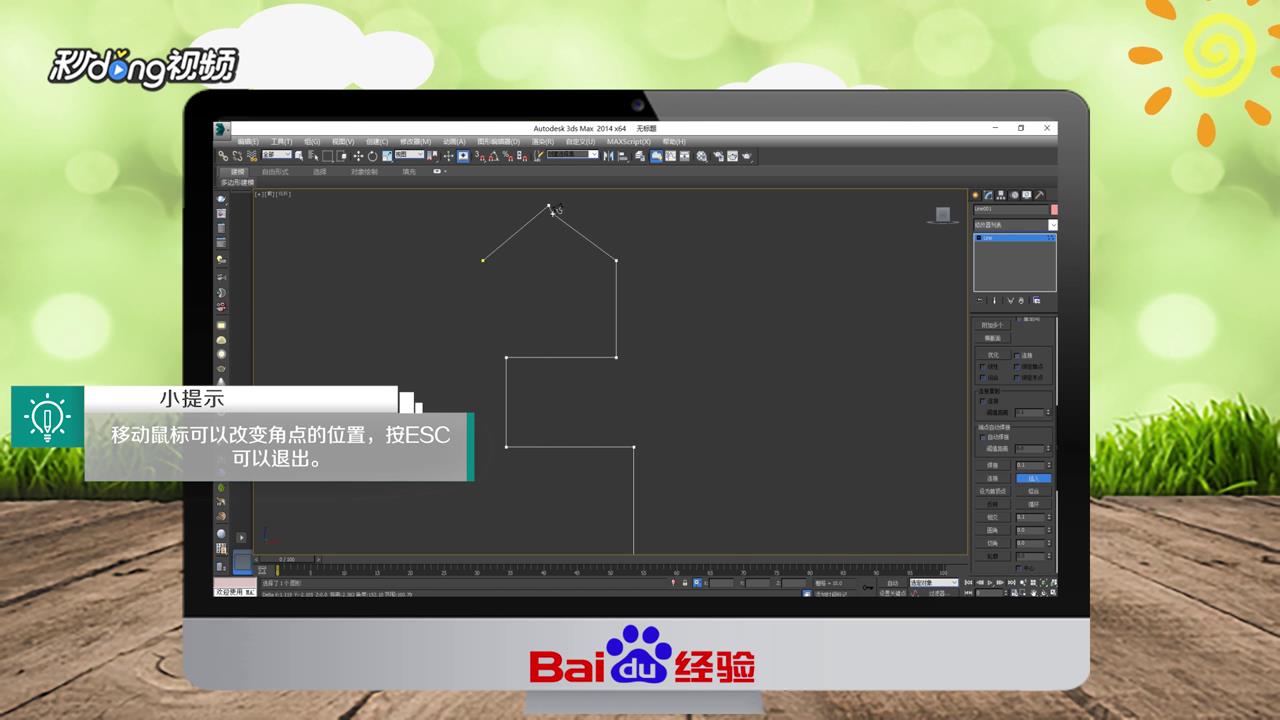Toggle the Angle Snap icon

(x=494, y=156)
